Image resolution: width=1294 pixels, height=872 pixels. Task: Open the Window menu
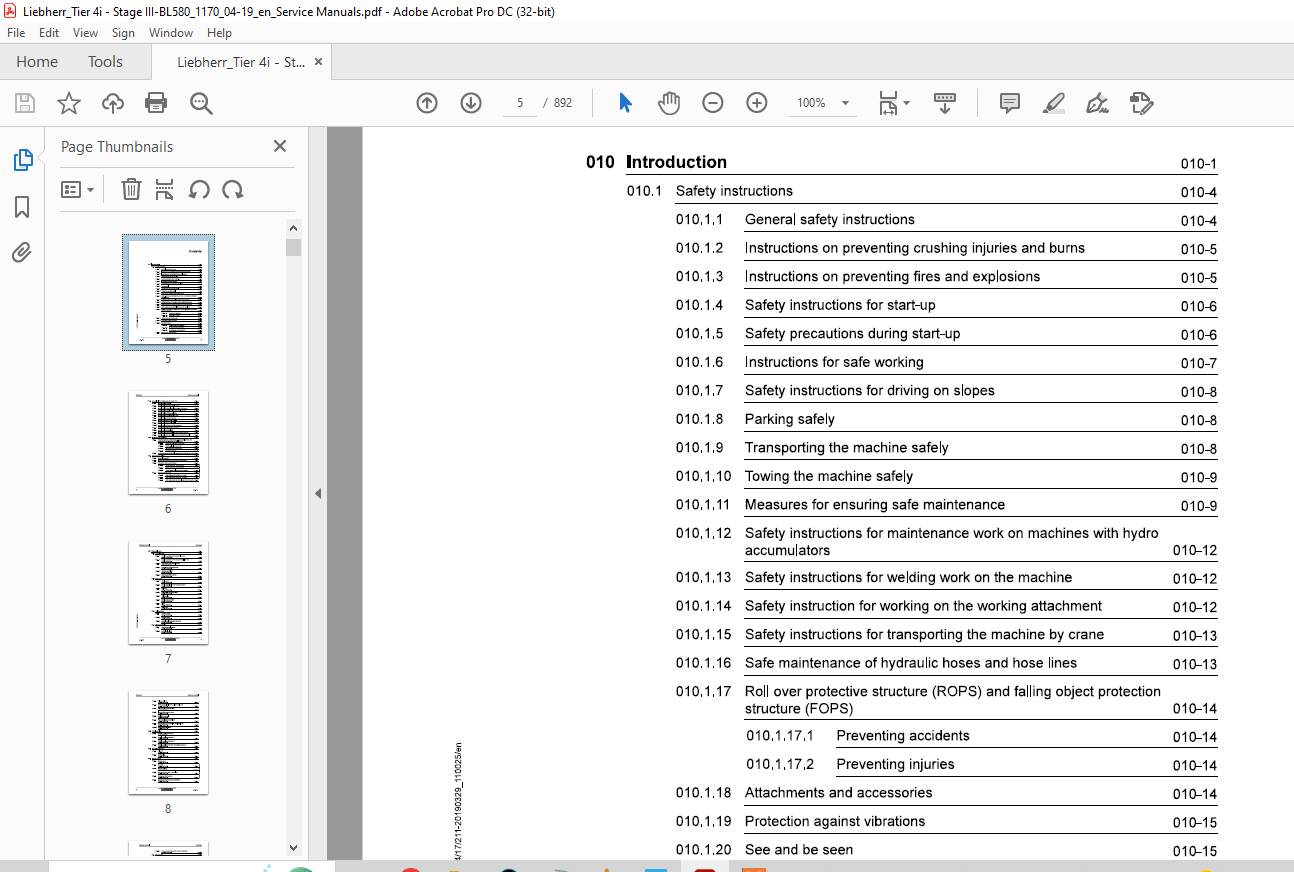171,33
